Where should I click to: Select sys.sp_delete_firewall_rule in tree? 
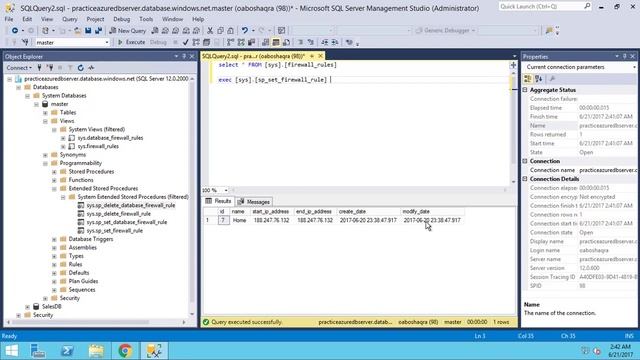tap(119, 214)
